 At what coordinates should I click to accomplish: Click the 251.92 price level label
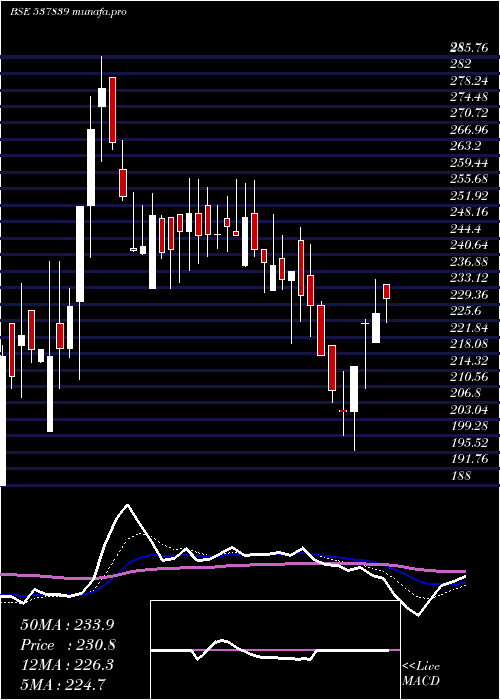(x=469, y=196)
